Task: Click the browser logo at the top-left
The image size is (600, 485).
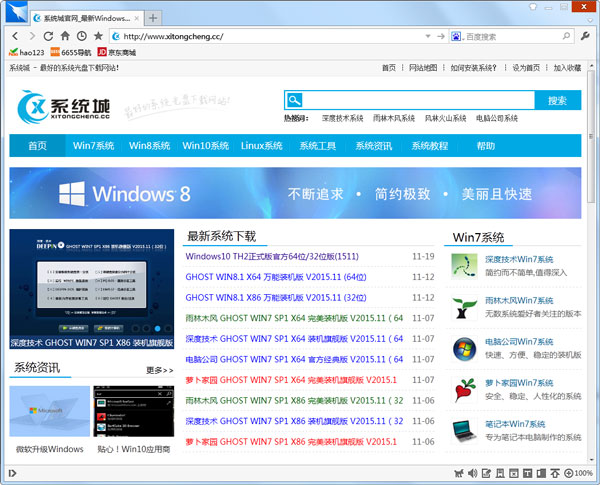Action: (x=17, y=12)
